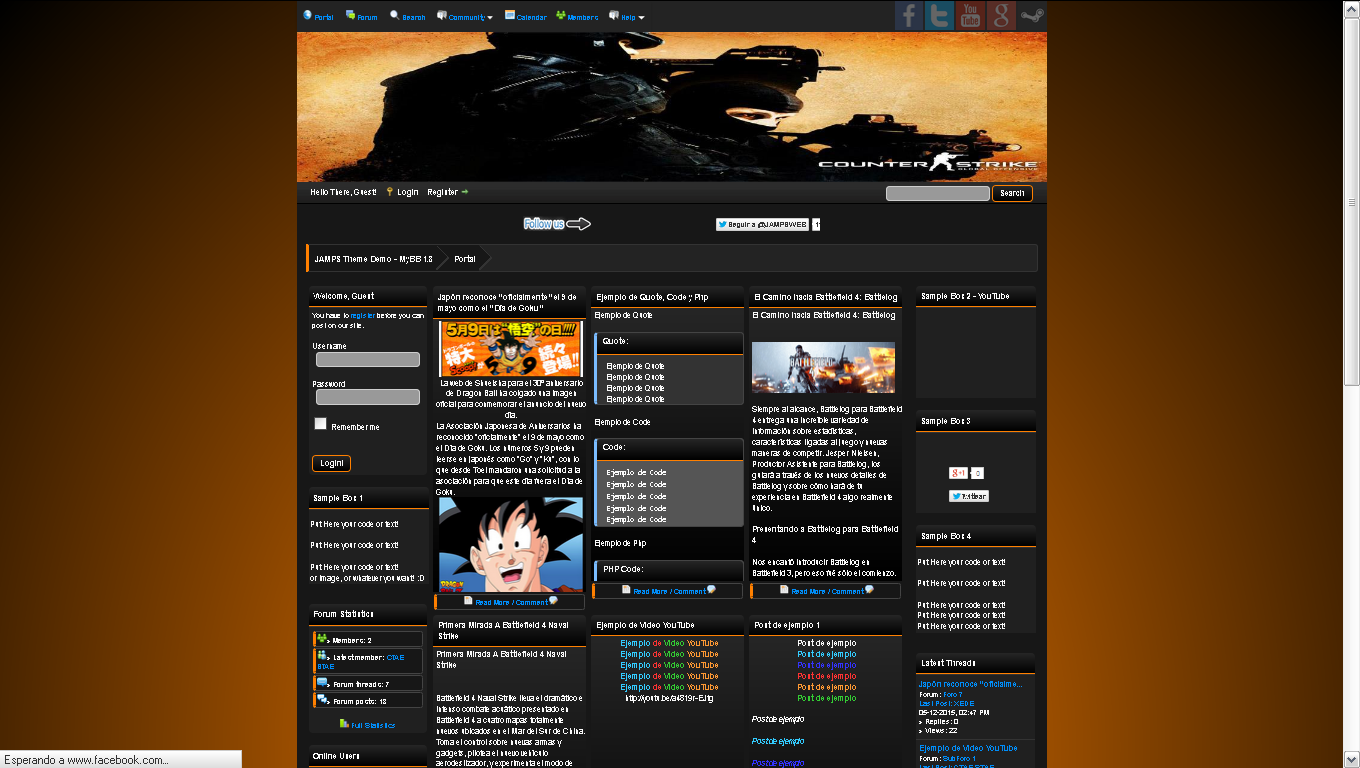The width and height of the screenshot is (1360, 768).
Task: Open the Steam icon link
Action: (1032, 16)
